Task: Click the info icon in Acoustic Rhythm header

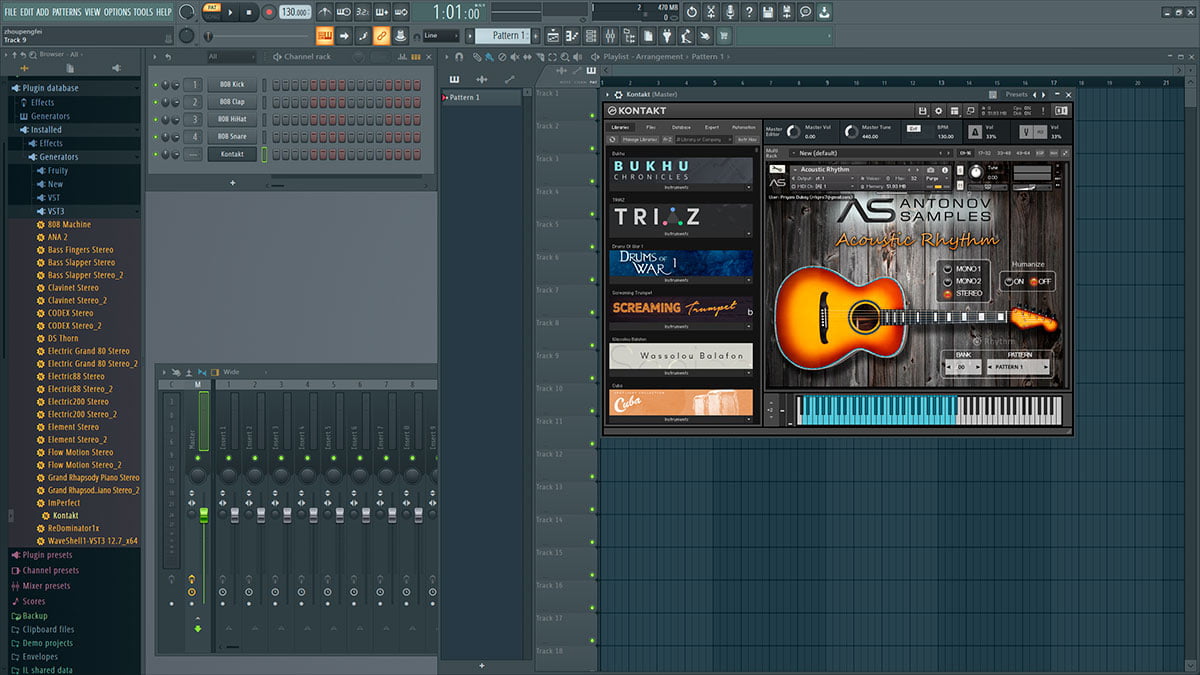Action: 944,170
